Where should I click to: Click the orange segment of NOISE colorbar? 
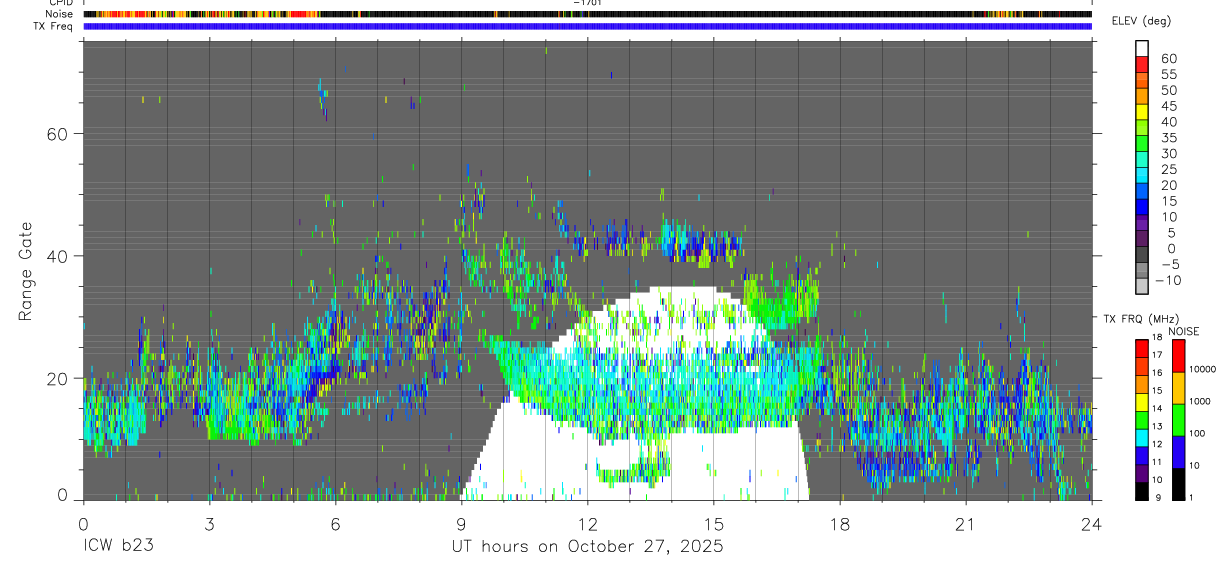tap(1178, 386)
